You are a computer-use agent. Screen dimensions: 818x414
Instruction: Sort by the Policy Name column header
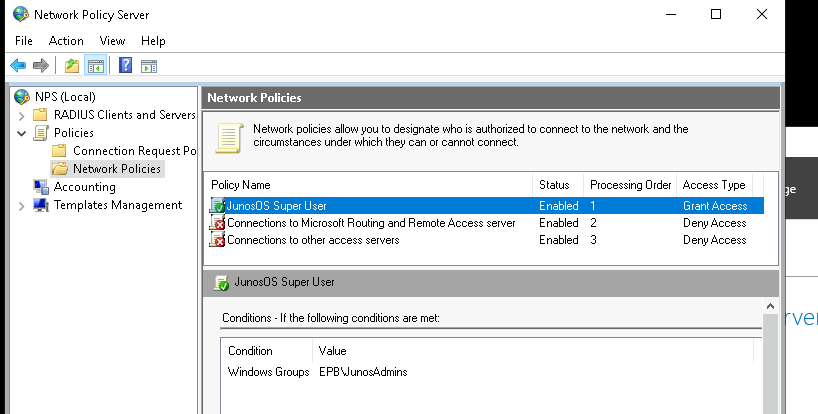pyautogui.click(x=242, y=185)
